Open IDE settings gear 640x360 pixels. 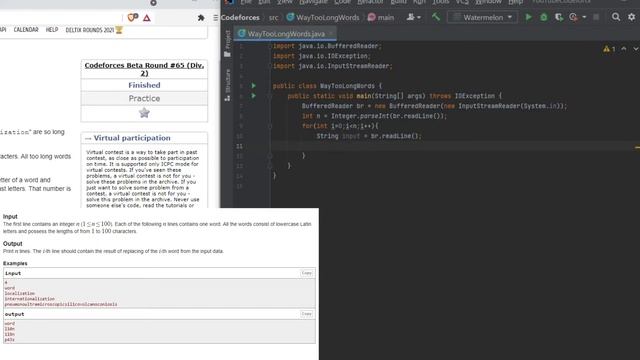click(631, 17)
